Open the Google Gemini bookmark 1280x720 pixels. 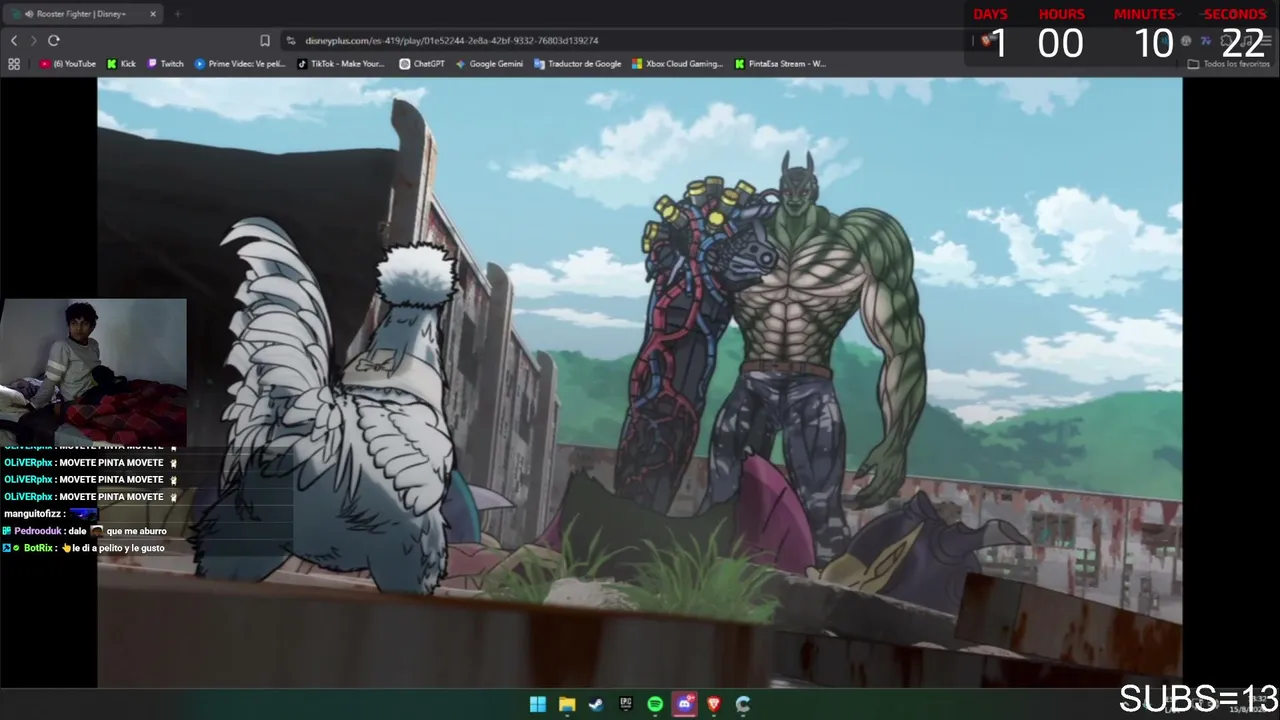(489, 64)
